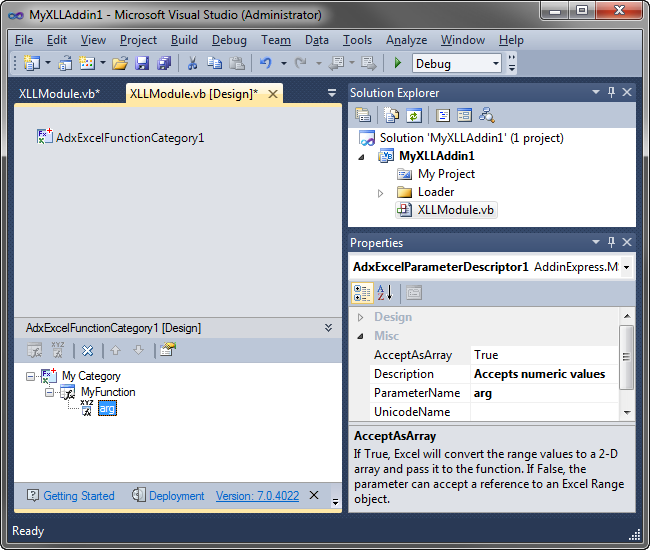Click the add function icon in designer toolbar
650x550 pixels.
click(34, 351)
